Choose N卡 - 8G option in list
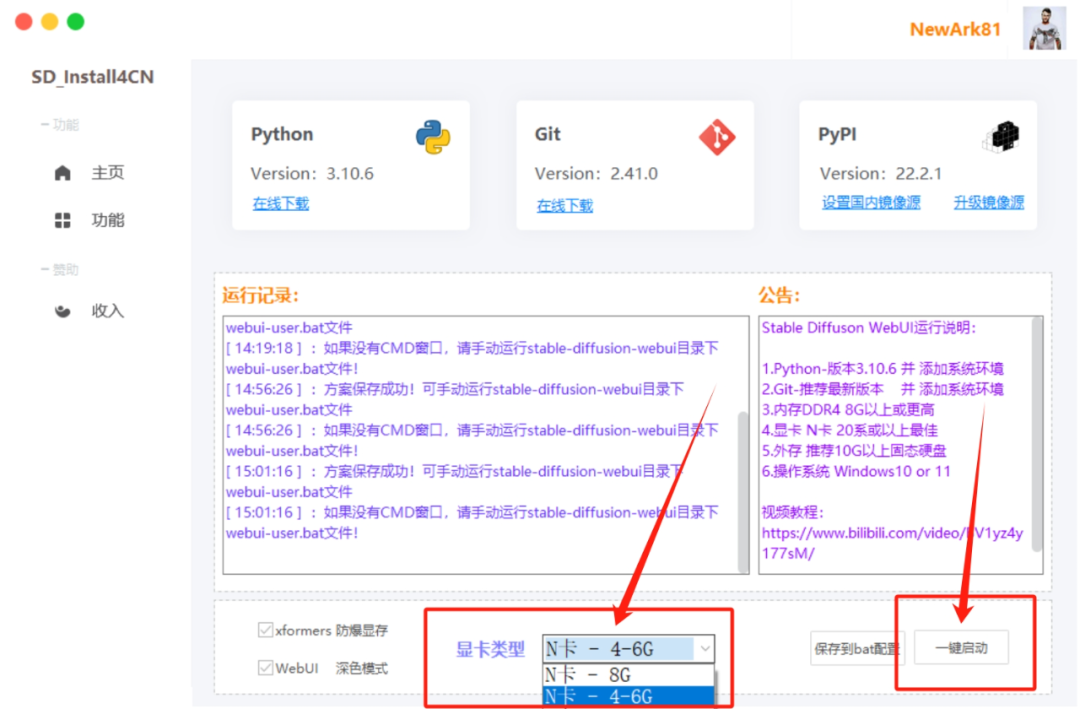The image size is (1080, 709). point(628,675)
